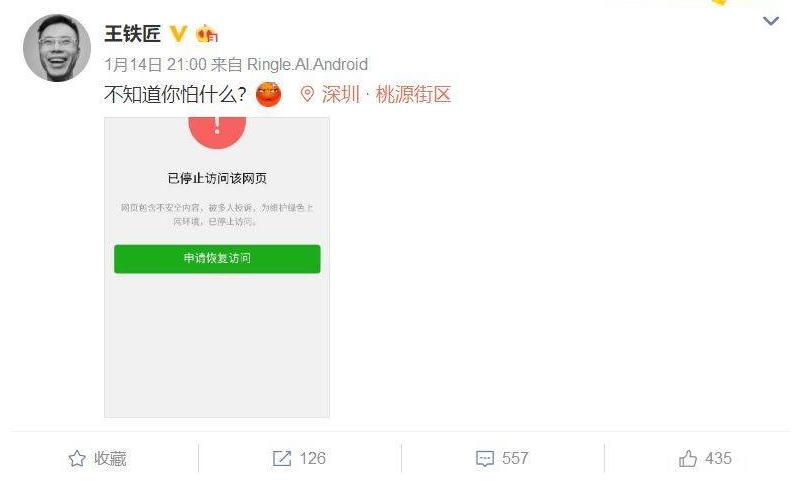Click the red exclamation warning icon
This screenshot has width=792, height=481.
217,130
